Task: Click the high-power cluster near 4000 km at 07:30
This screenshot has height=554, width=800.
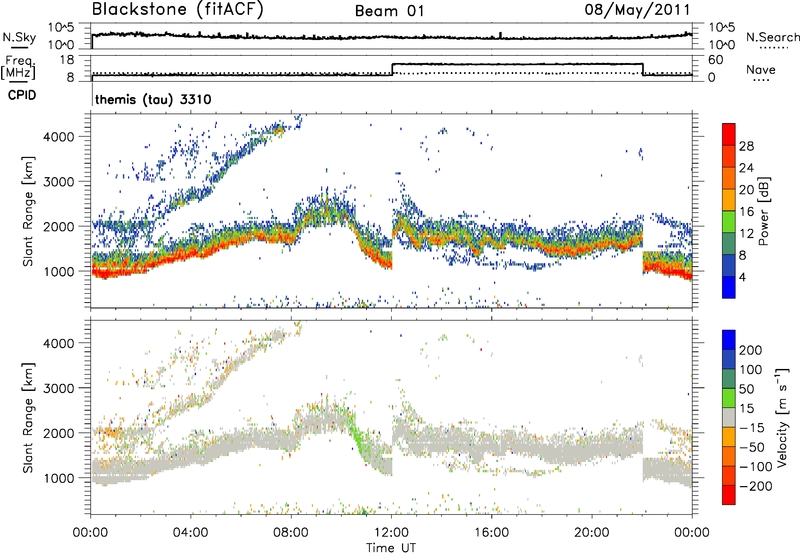Action: click(279, 129)
